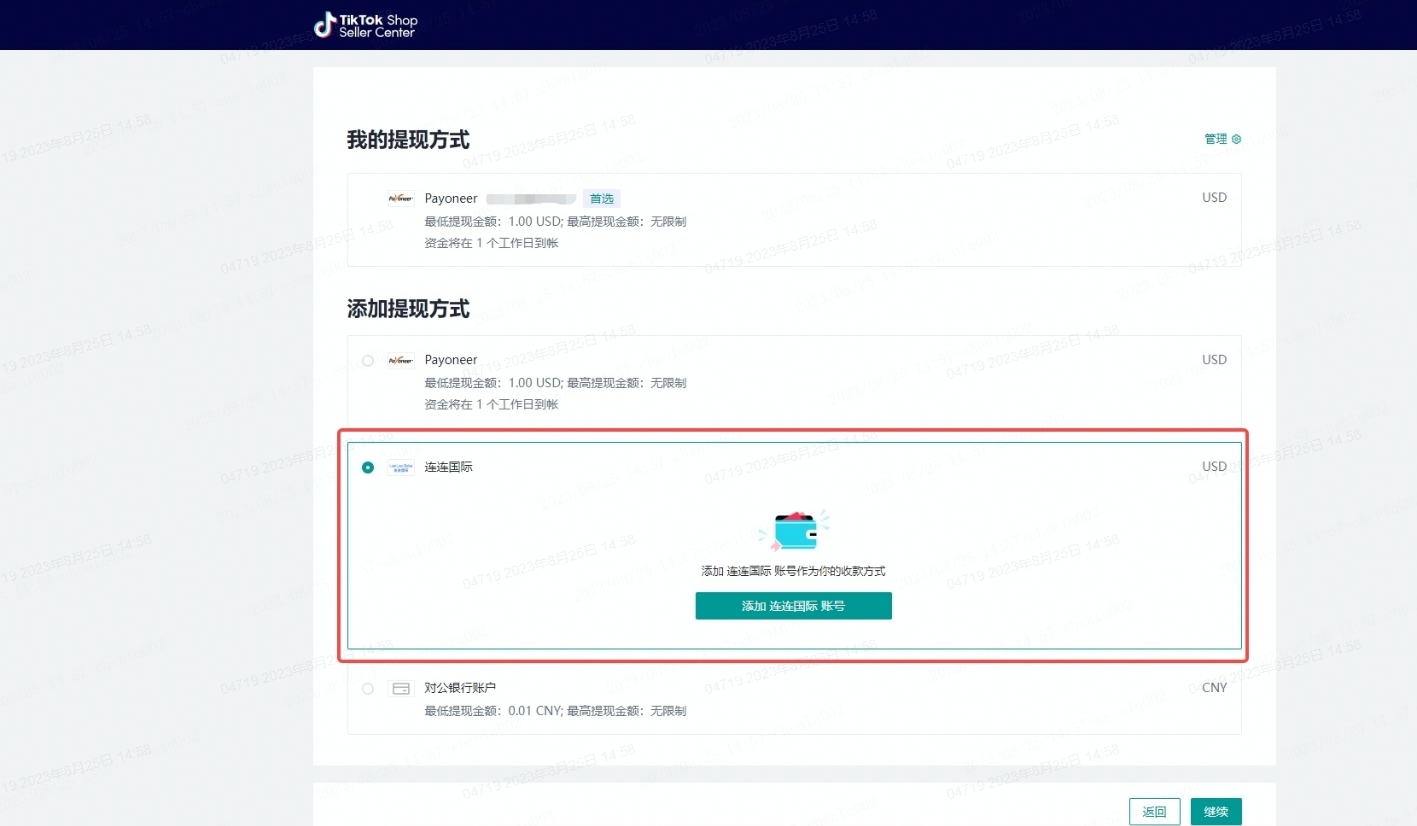This screenshot has width=1417, height=826.
Task: Click the 首选 badge next to Payoneer
Action: 601,198
